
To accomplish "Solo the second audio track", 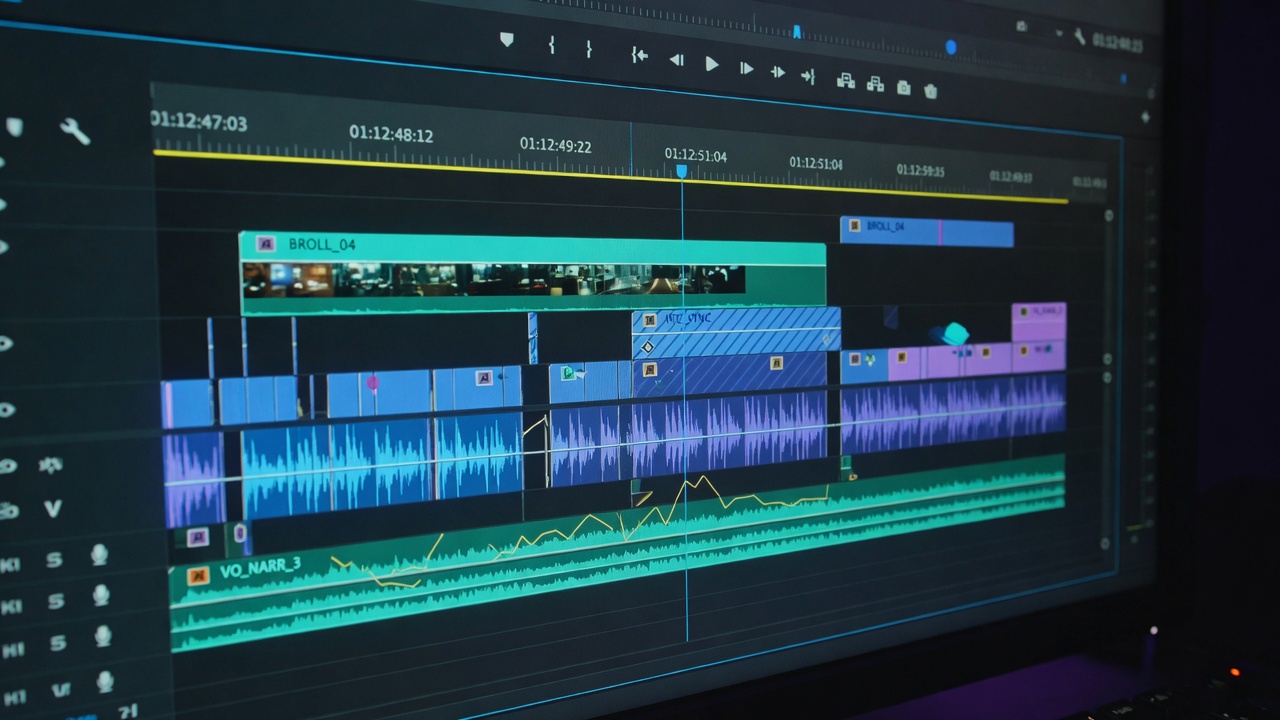I will (x=56, y=601).
